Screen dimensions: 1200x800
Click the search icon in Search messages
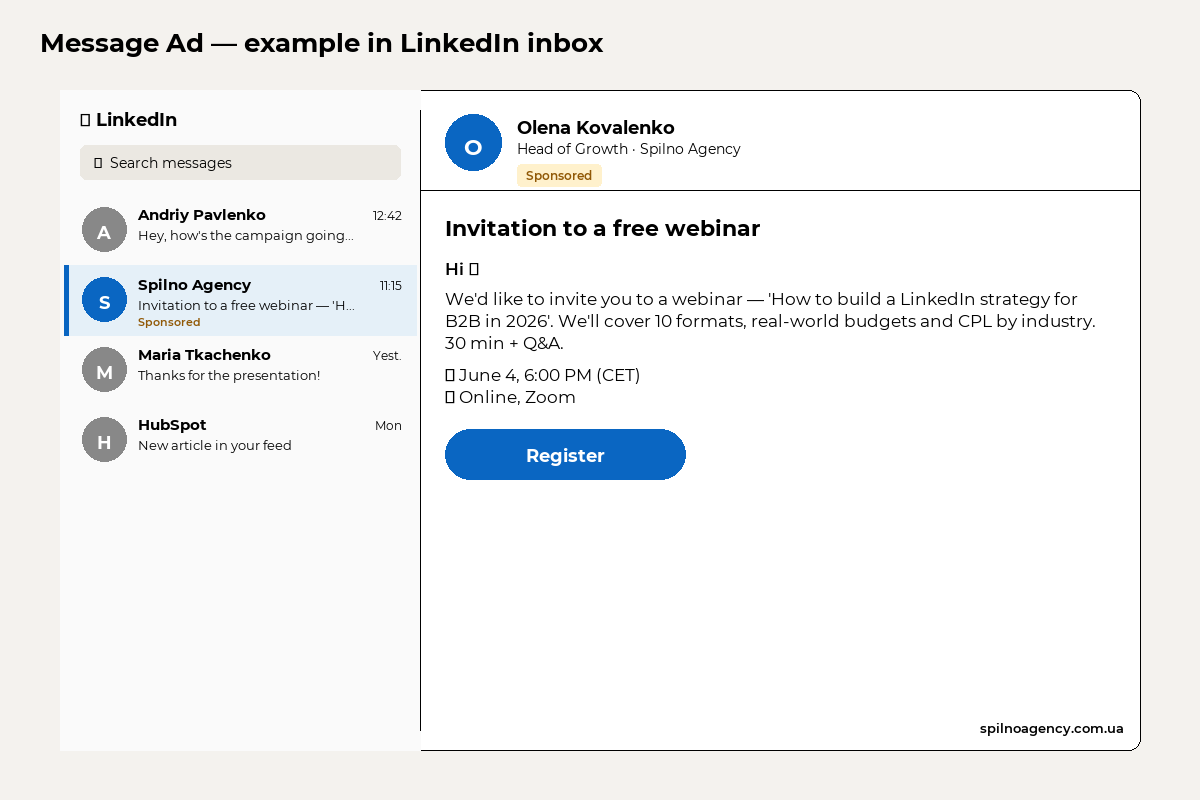tap(98, 163)
